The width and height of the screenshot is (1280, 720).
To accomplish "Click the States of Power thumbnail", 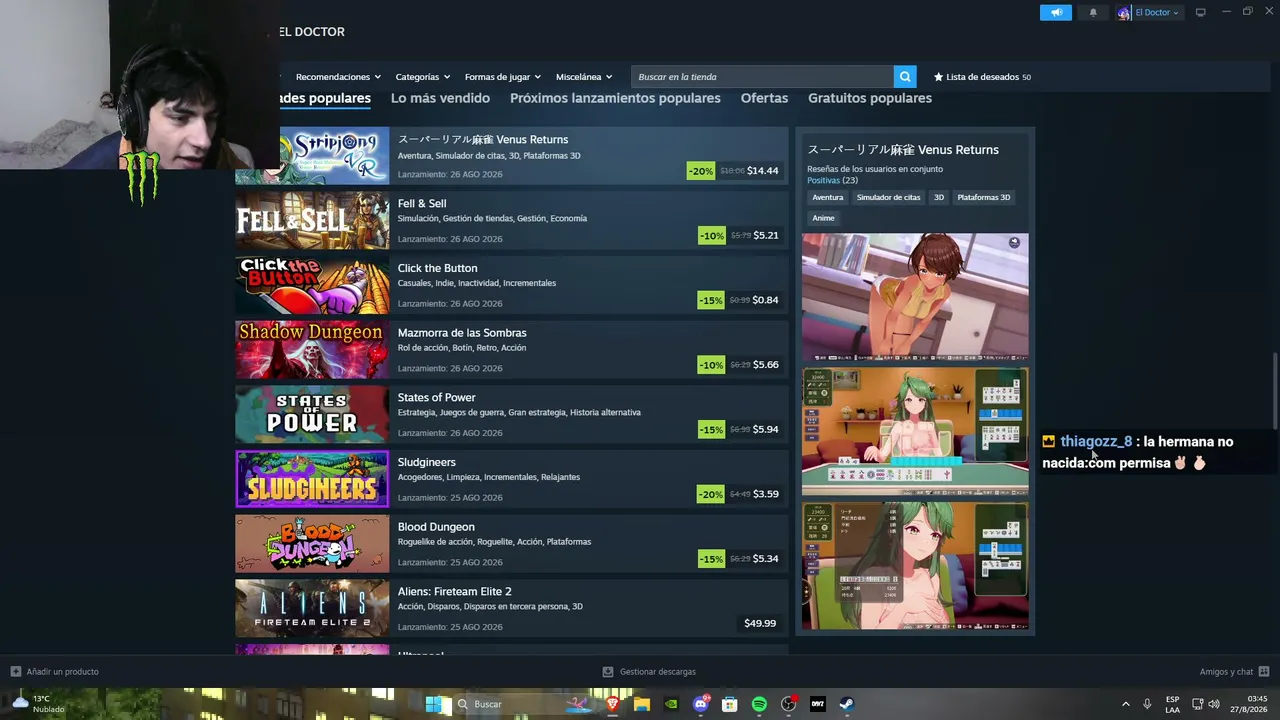I will click(x=312, y=414).
